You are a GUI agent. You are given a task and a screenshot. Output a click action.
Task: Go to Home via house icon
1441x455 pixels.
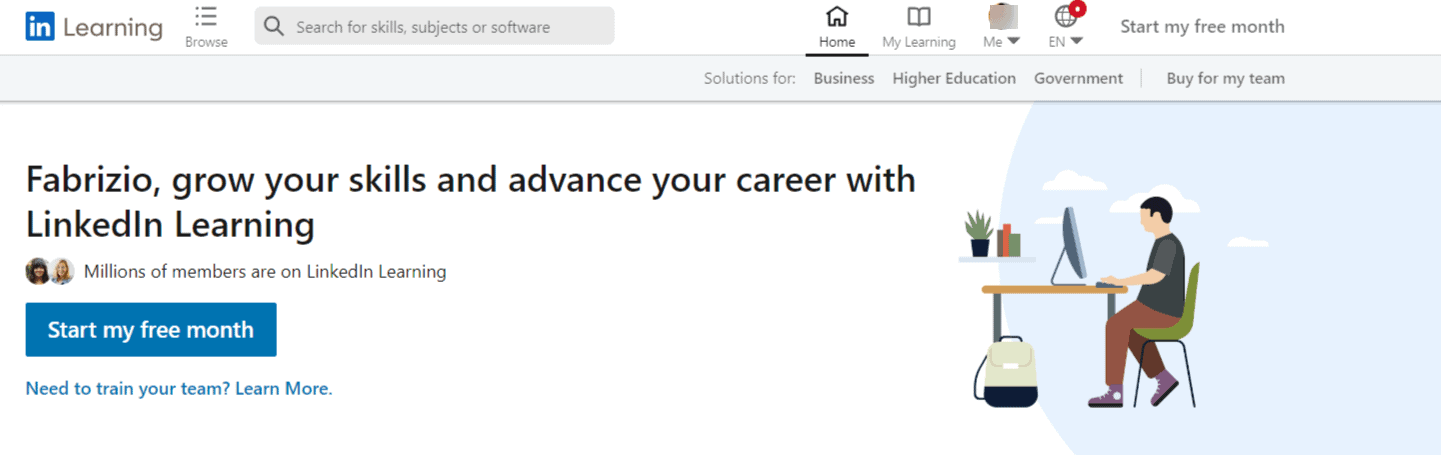pyautogui.click(x=837, y=17)
